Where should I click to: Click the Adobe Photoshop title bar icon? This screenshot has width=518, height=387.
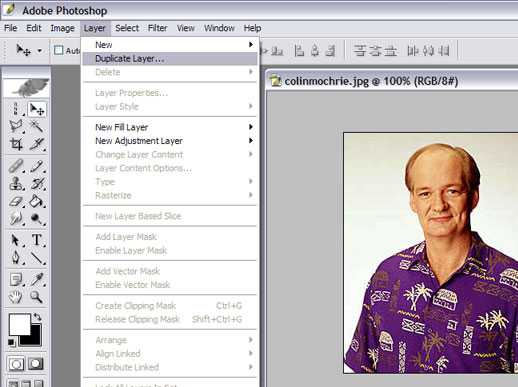pyautogui.click(x=10, y=10)
